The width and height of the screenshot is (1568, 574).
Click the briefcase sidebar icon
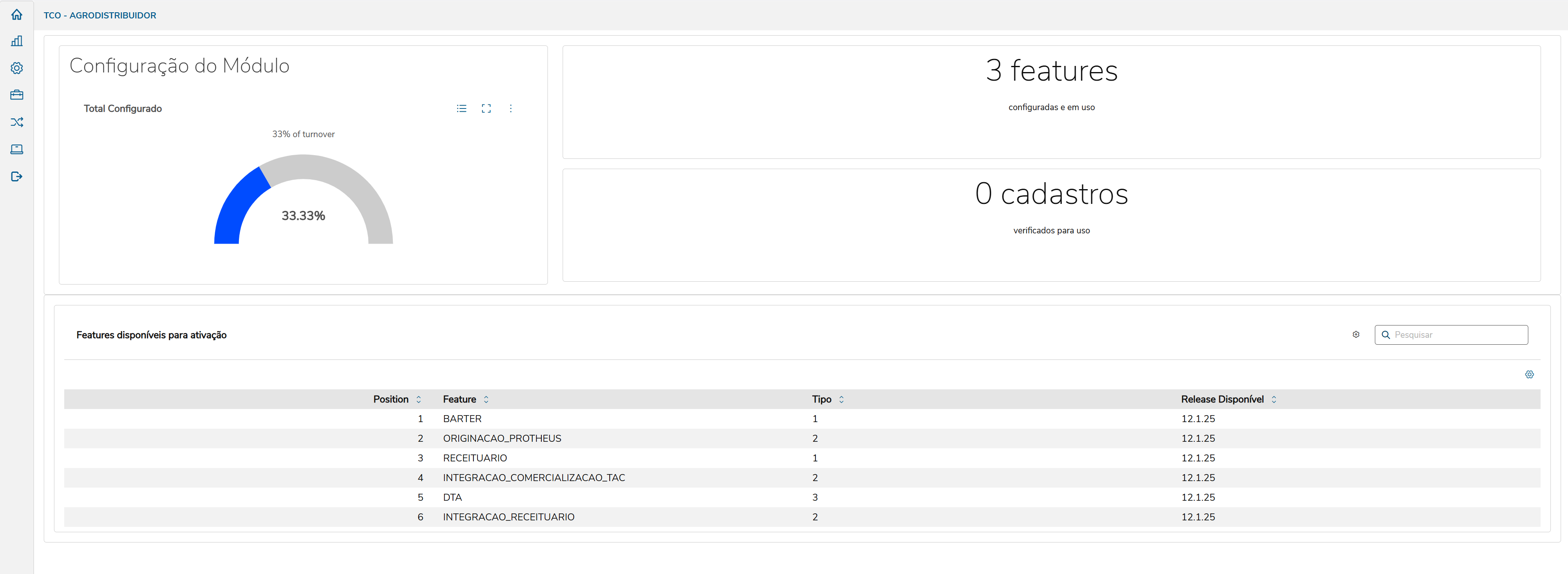tap(16, 95)
